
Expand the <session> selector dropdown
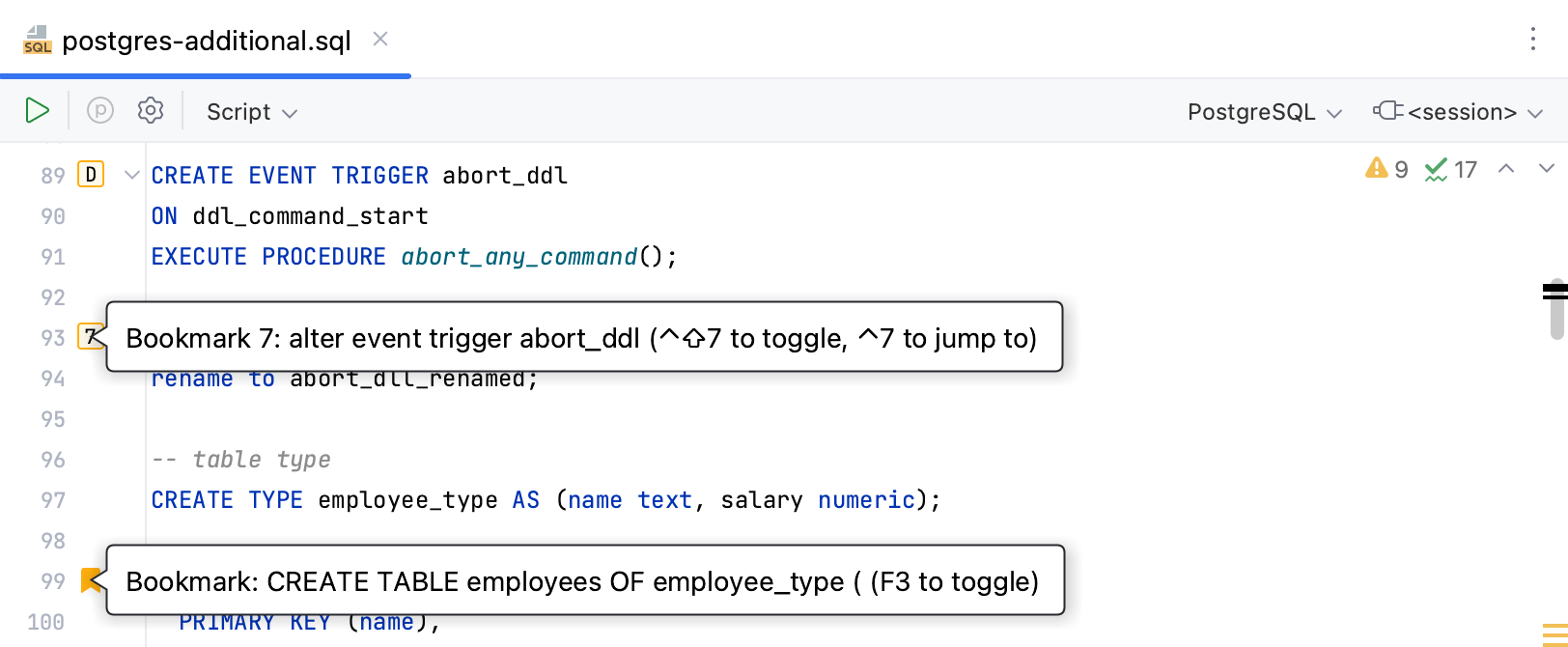point(1474,112)
